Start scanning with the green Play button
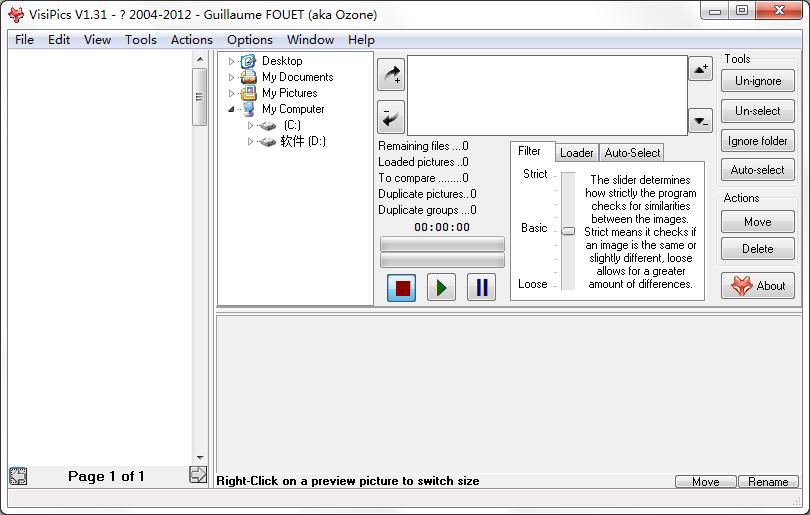 pyautogui.click(x=441, y=288)
